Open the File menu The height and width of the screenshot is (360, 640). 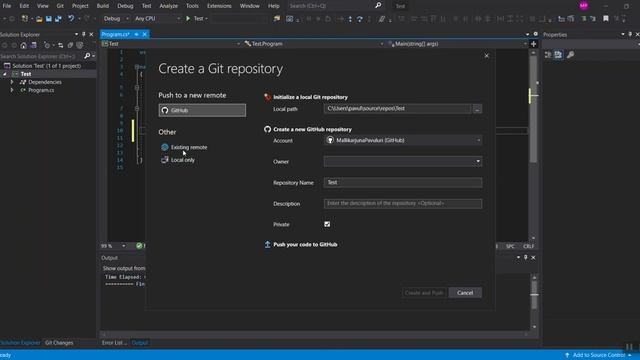pyautogui.click(x=7, y=6)
